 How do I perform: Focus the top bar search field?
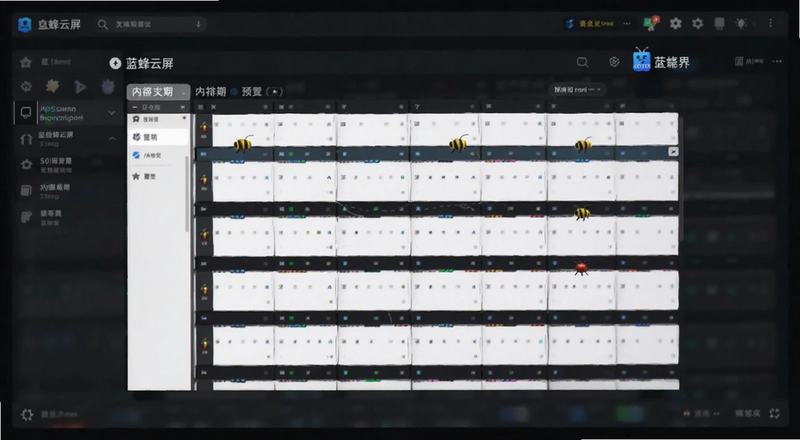point(150,24)
